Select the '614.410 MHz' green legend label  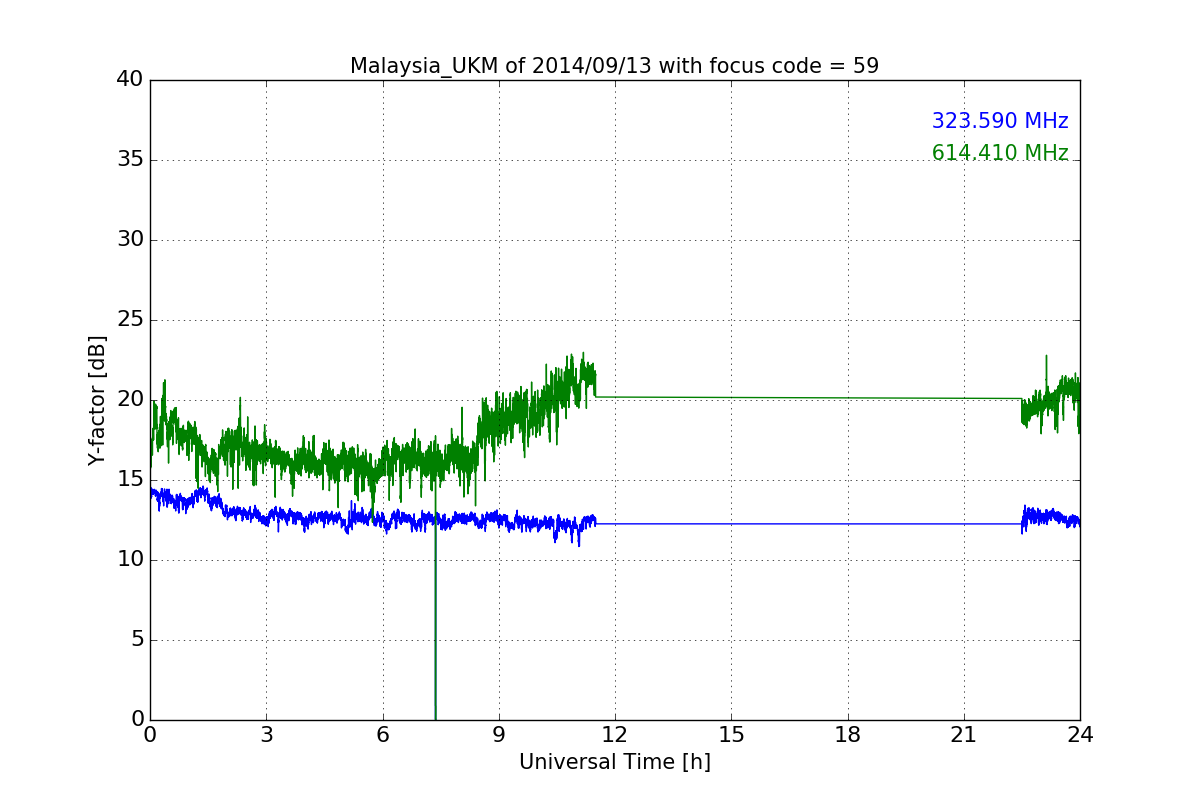[x=1000, y=153]
